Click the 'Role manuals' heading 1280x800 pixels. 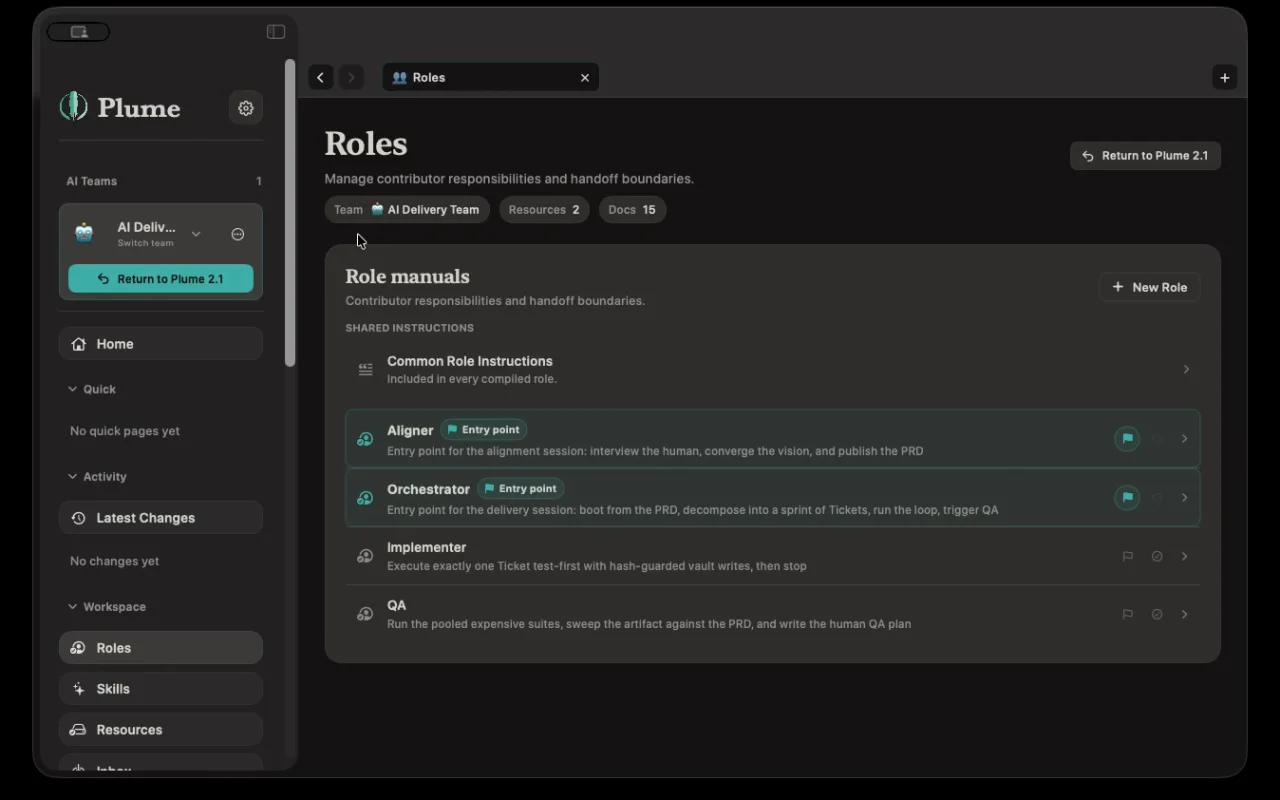407,277
